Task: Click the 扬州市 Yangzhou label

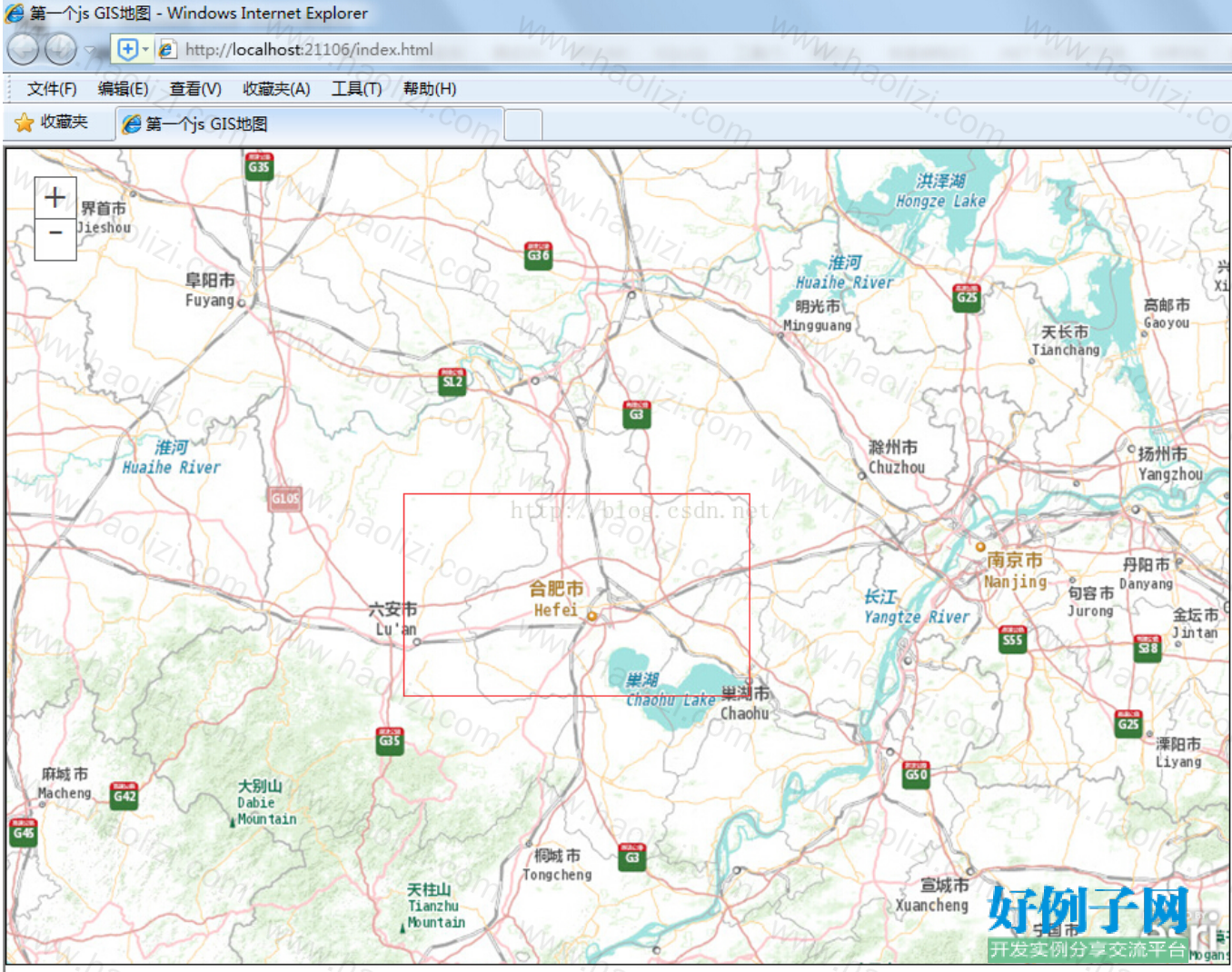Action: pyautogui.click(x=1170, y=463)
